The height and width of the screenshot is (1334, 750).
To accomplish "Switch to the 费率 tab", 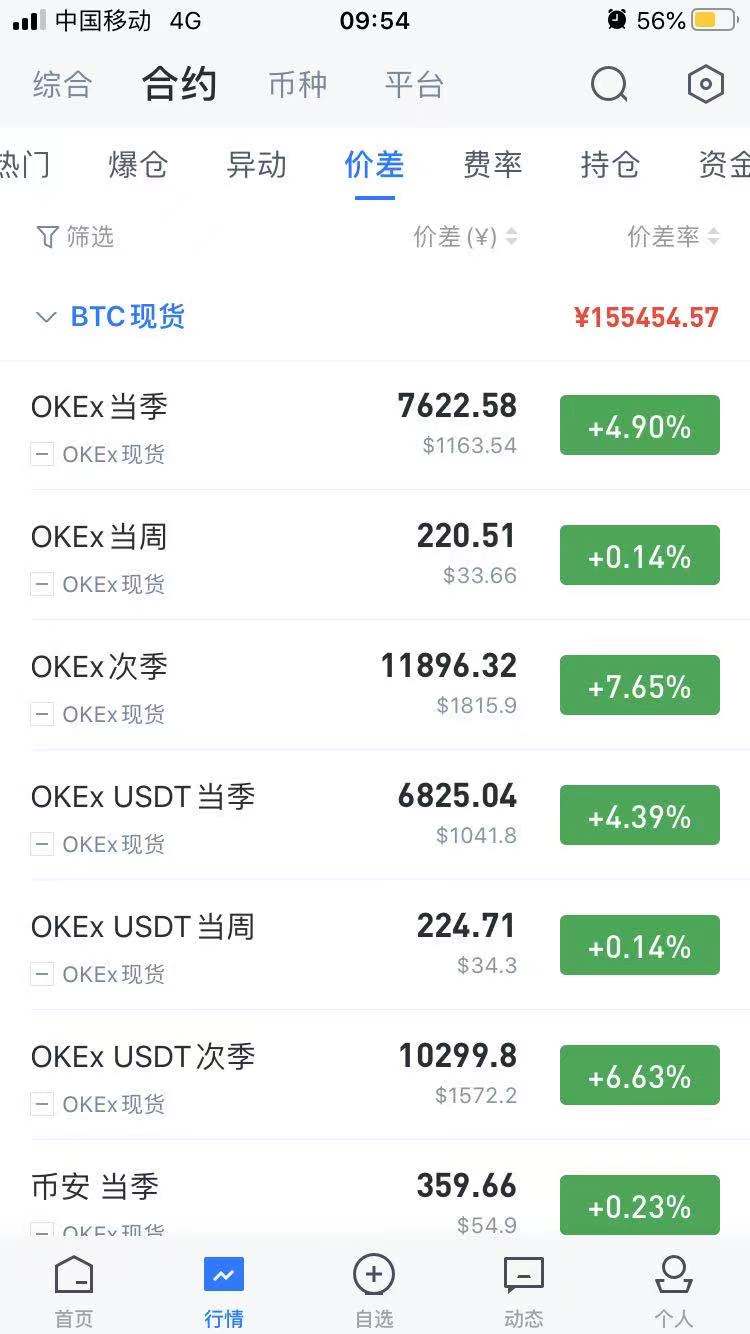I will (492, 165).
